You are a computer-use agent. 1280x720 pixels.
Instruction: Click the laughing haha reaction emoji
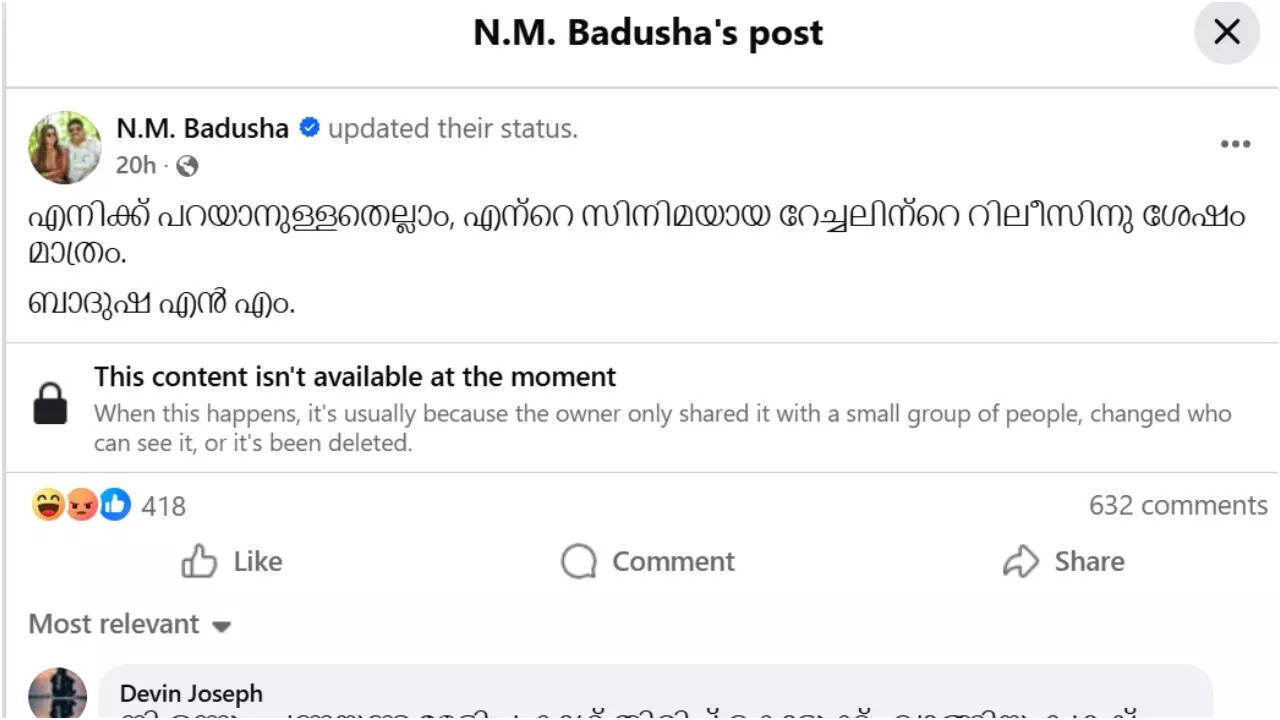[47, 506]
